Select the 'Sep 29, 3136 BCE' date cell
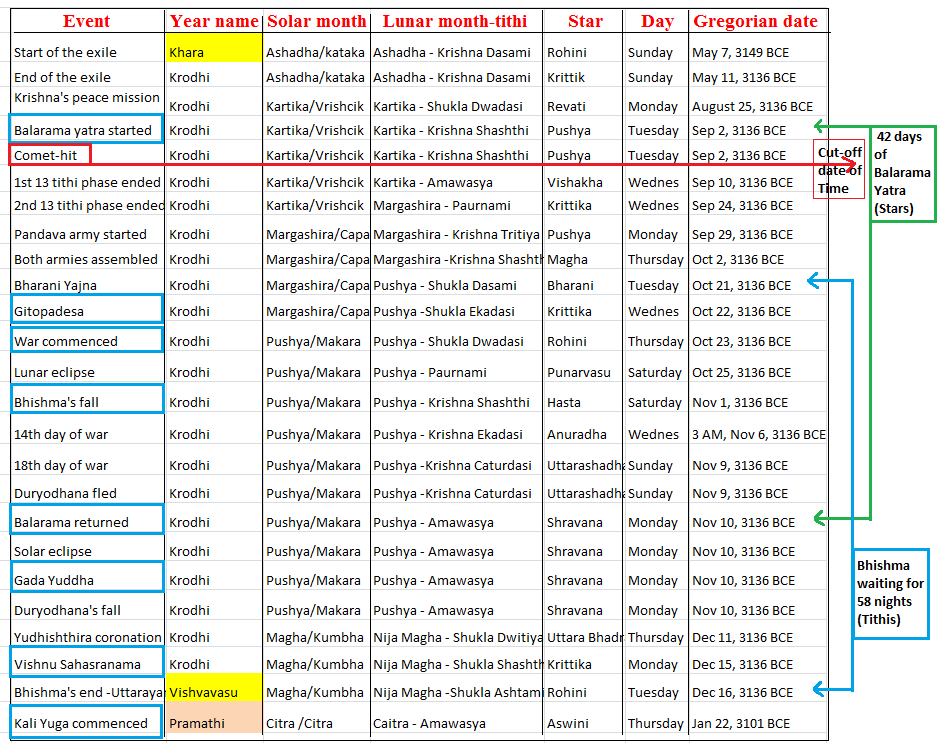Screen dimensions: 943x746 pos(742,235)
